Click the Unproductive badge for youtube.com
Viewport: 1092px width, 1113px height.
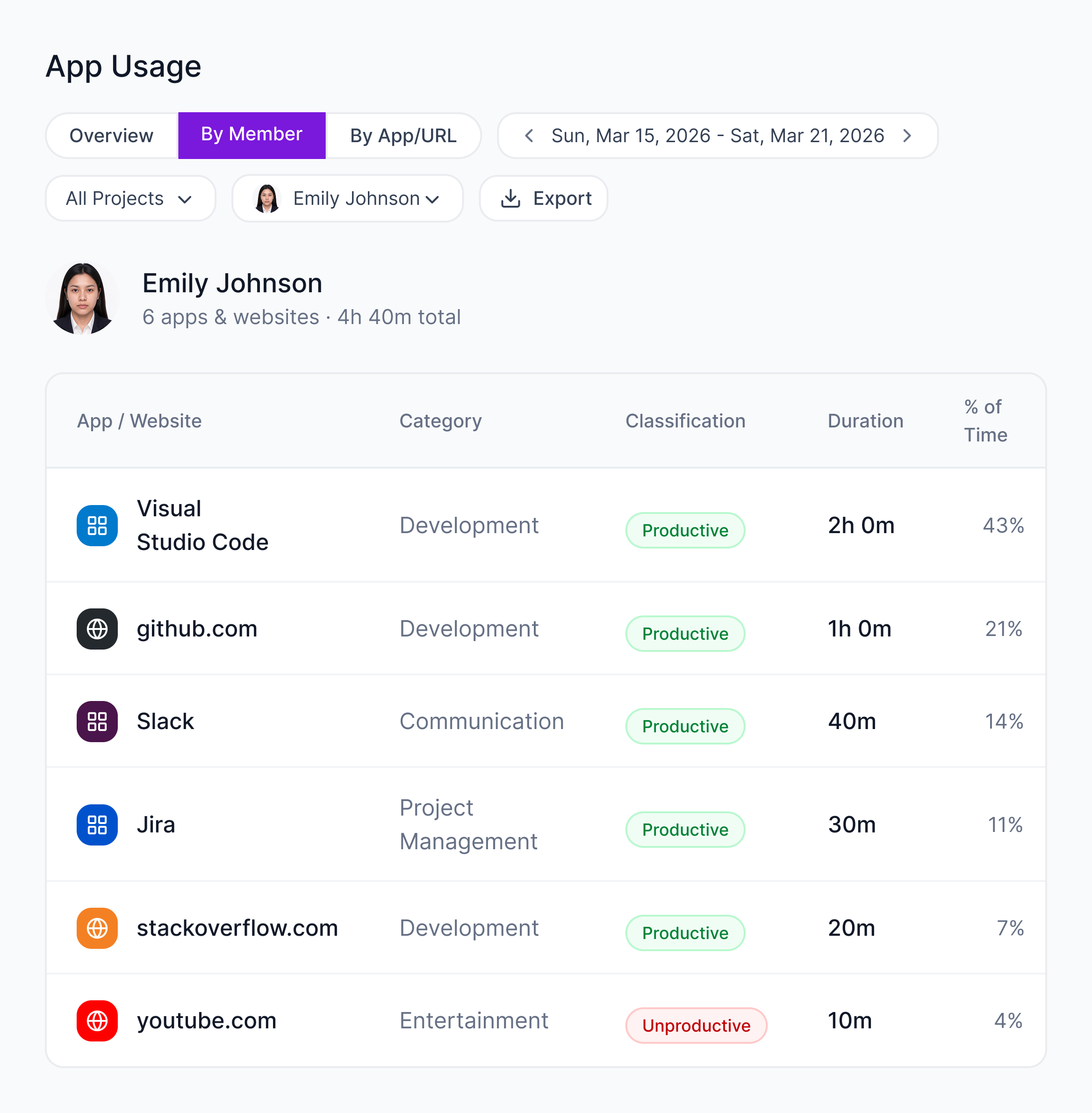[x=696, y=1025]
